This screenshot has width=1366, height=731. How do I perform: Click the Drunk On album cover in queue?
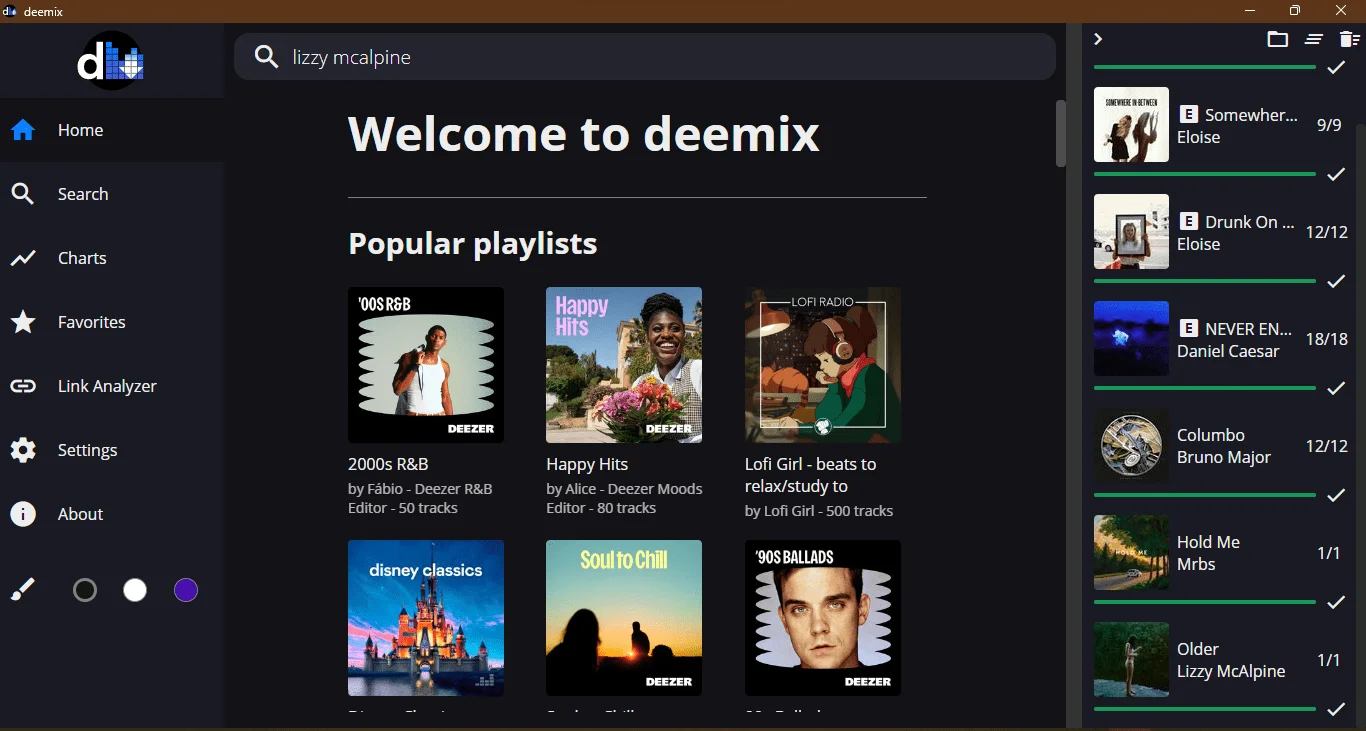pyautogui.click(x=1131, y=232)
